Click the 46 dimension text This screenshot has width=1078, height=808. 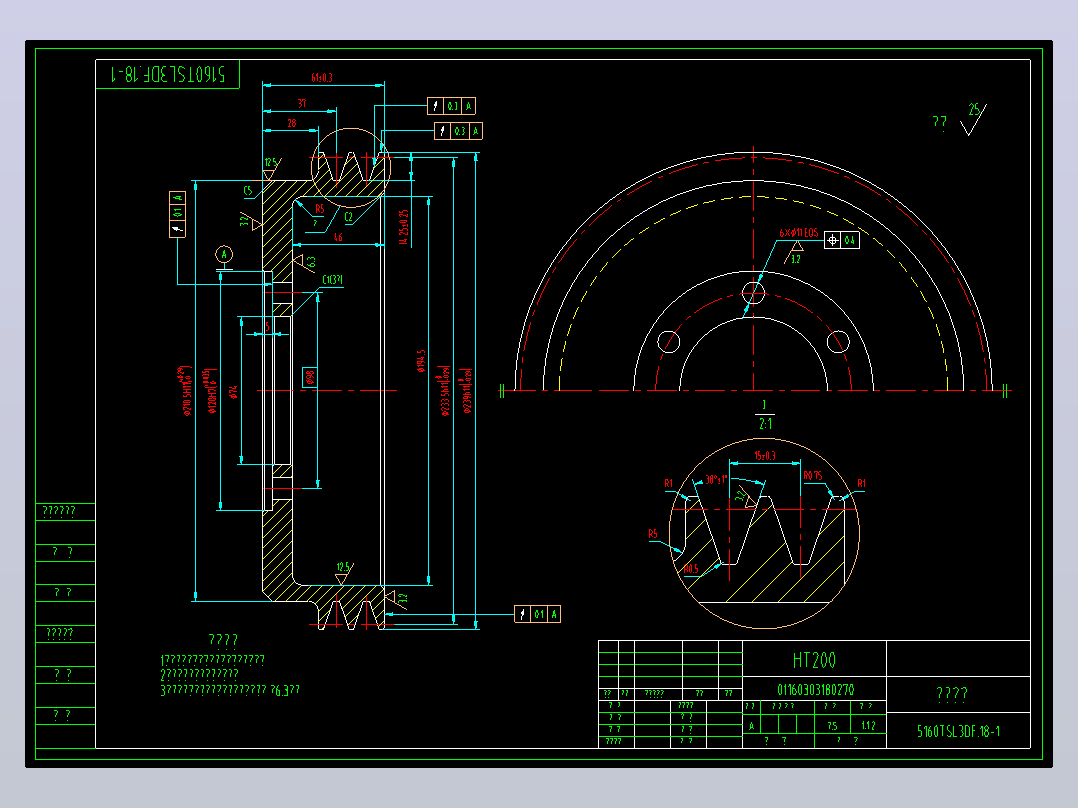point(338,237)
